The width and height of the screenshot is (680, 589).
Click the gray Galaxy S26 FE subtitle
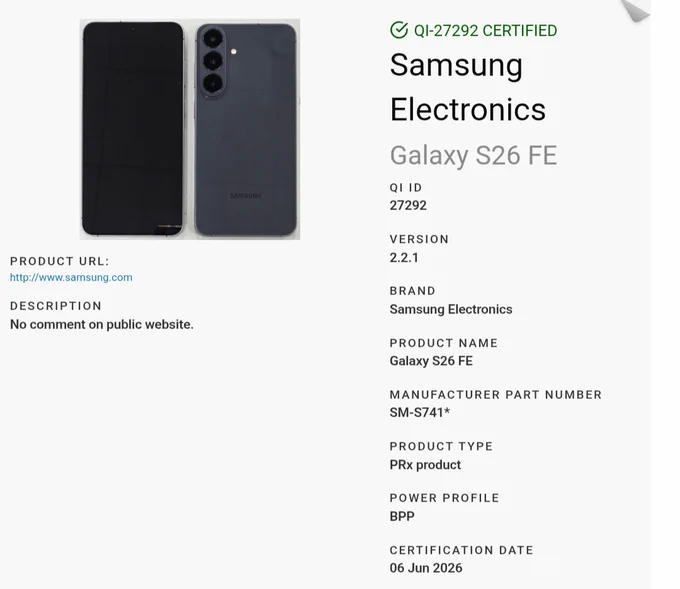(473, 155)
